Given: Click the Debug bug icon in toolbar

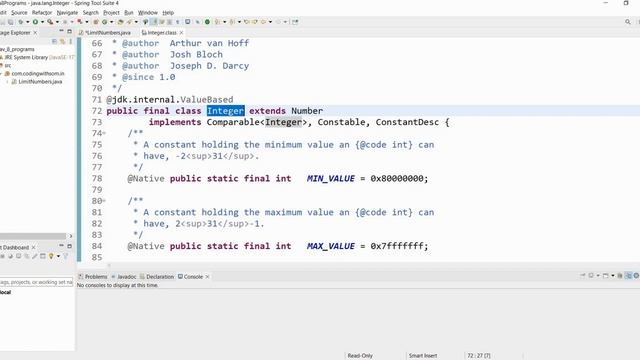Looking at the screenshot, I should click(20, 22).
